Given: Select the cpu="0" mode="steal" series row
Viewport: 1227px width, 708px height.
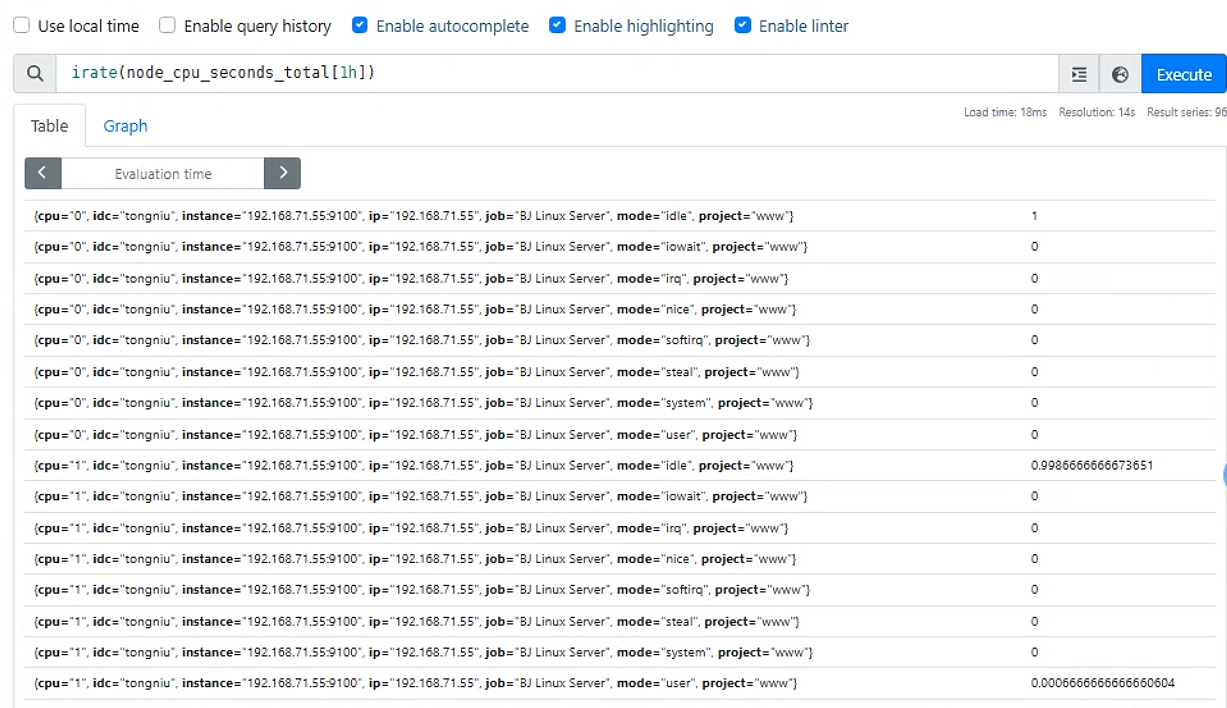Looking at the screenshot, I should click(x=620, y=372).
